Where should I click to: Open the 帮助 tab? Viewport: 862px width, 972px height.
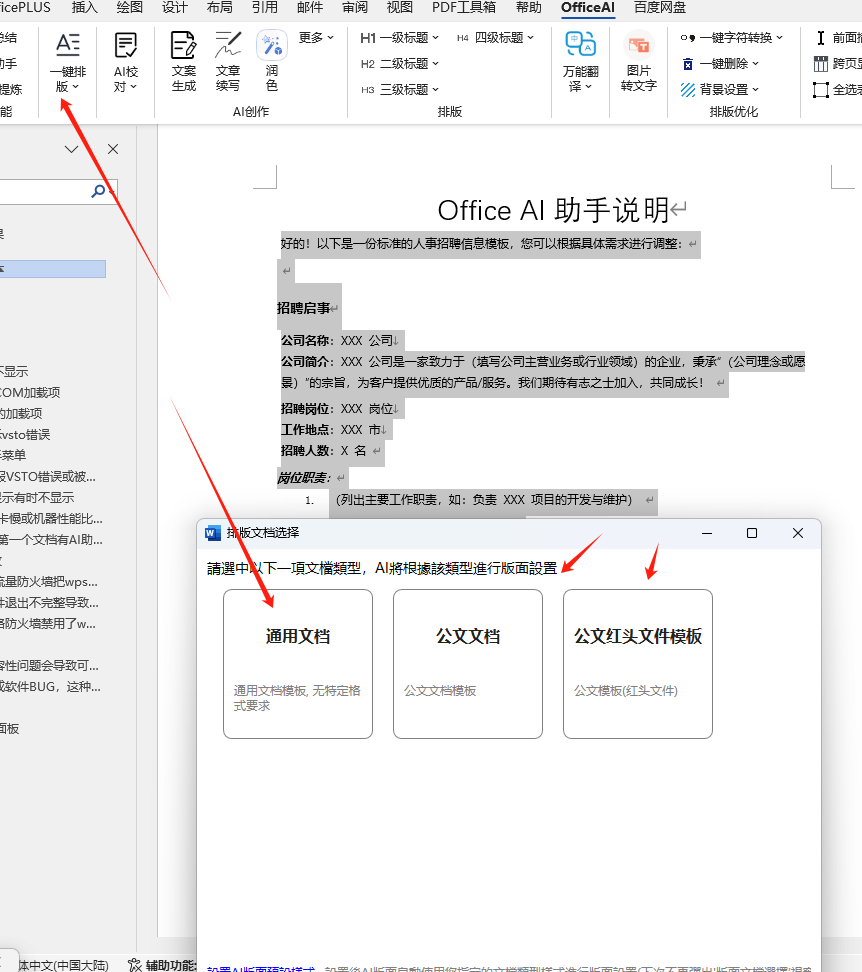click(529, 7)
